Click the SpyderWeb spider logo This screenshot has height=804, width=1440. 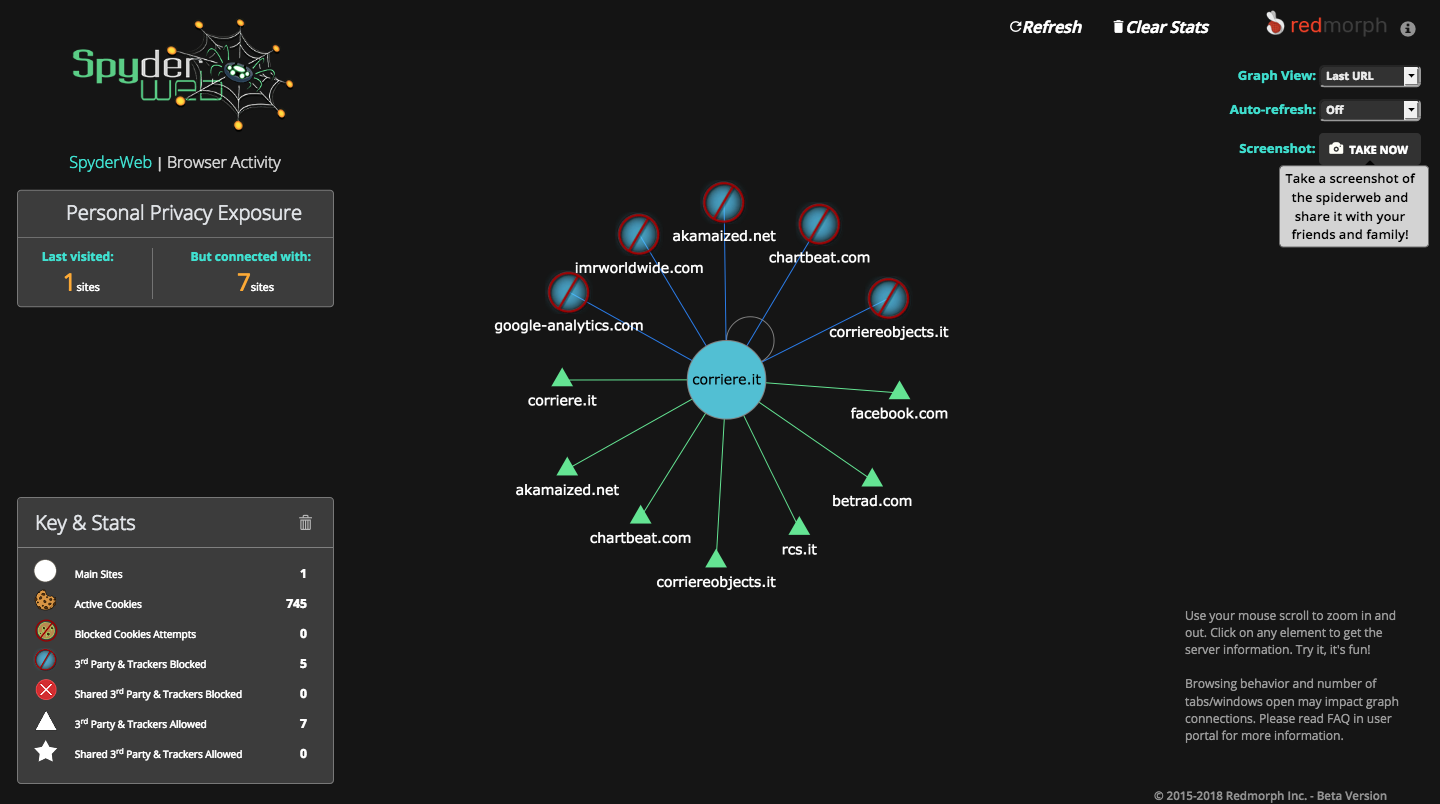181,73
